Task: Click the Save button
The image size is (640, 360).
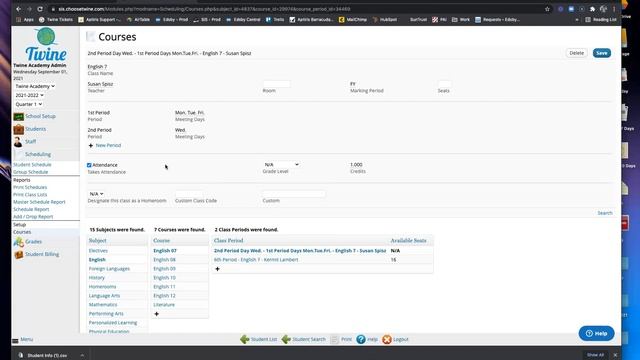Action: click(602, 53)
